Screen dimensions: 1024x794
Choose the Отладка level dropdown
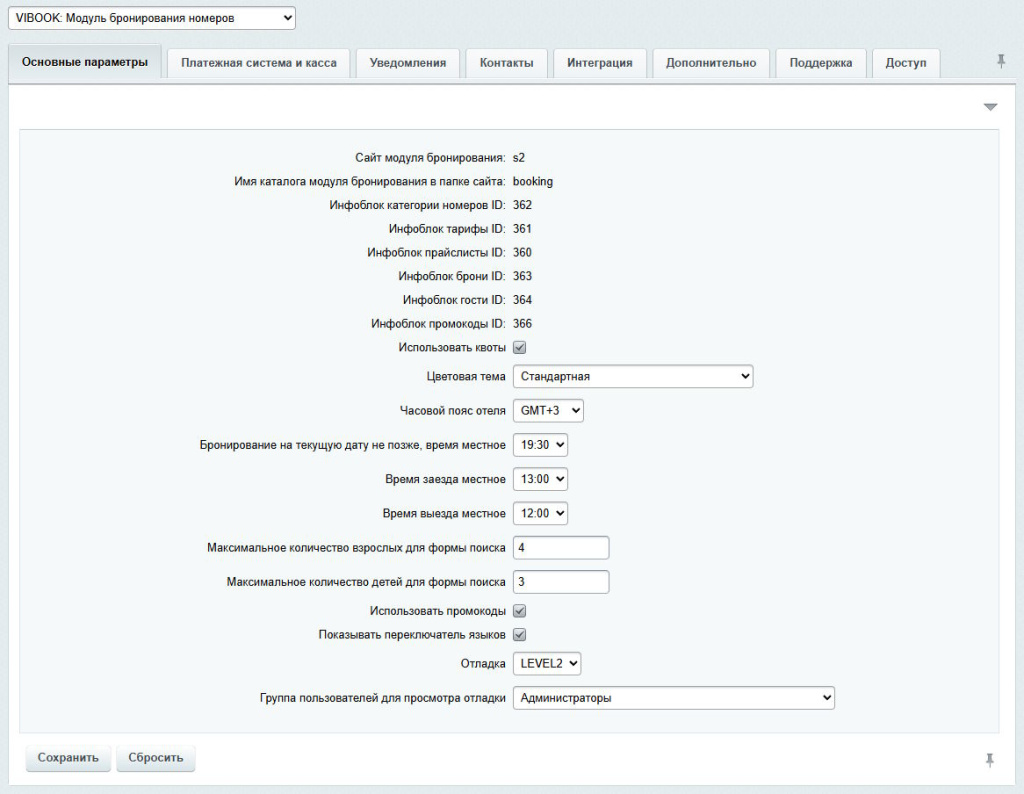[x=546, y=663]
